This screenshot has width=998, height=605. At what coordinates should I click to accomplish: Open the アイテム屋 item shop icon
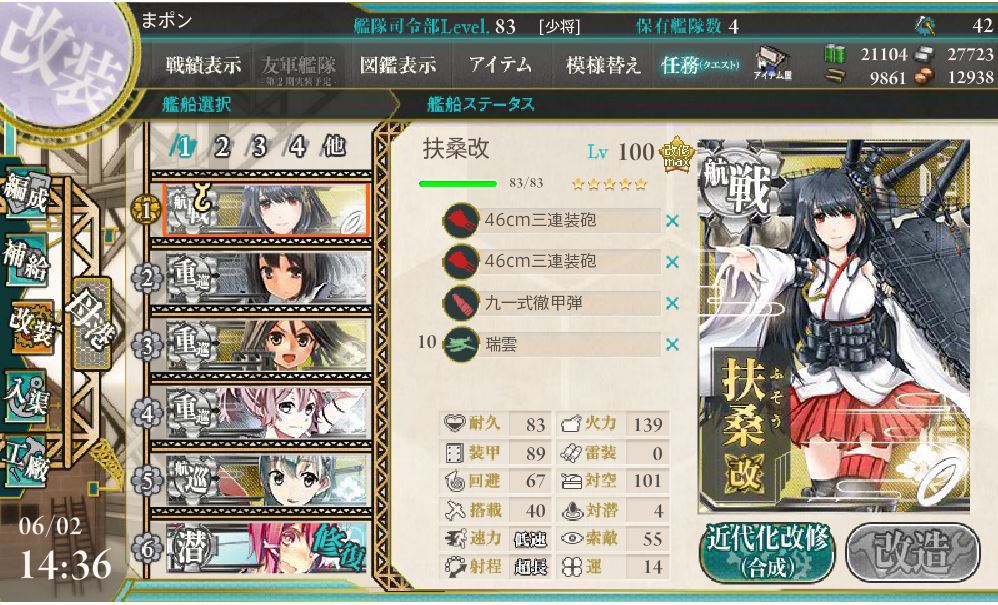(x=773, y=64)
